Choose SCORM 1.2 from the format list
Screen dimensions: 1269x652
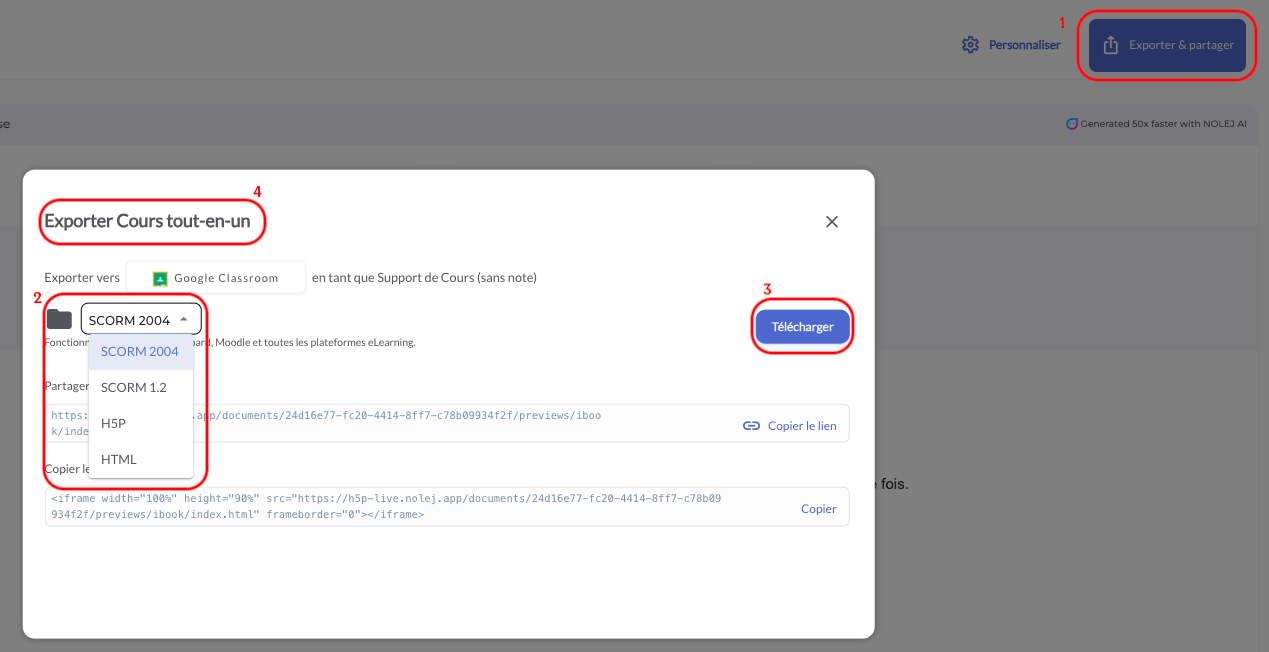tap(134, 388)
